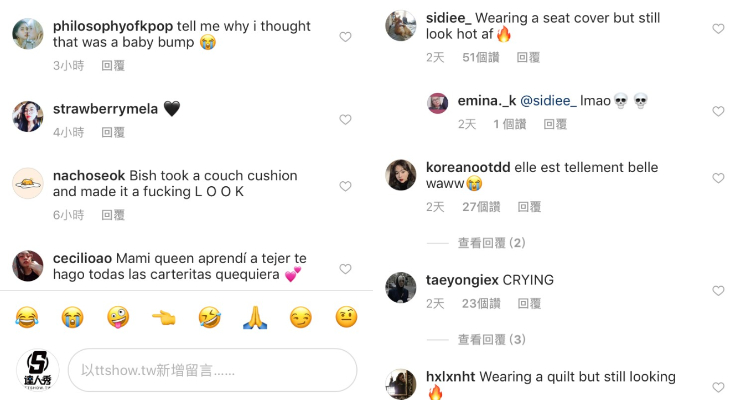Open the @sidiee_ mention link
This screenshot has width=746, height=400.
pos(548,101)
